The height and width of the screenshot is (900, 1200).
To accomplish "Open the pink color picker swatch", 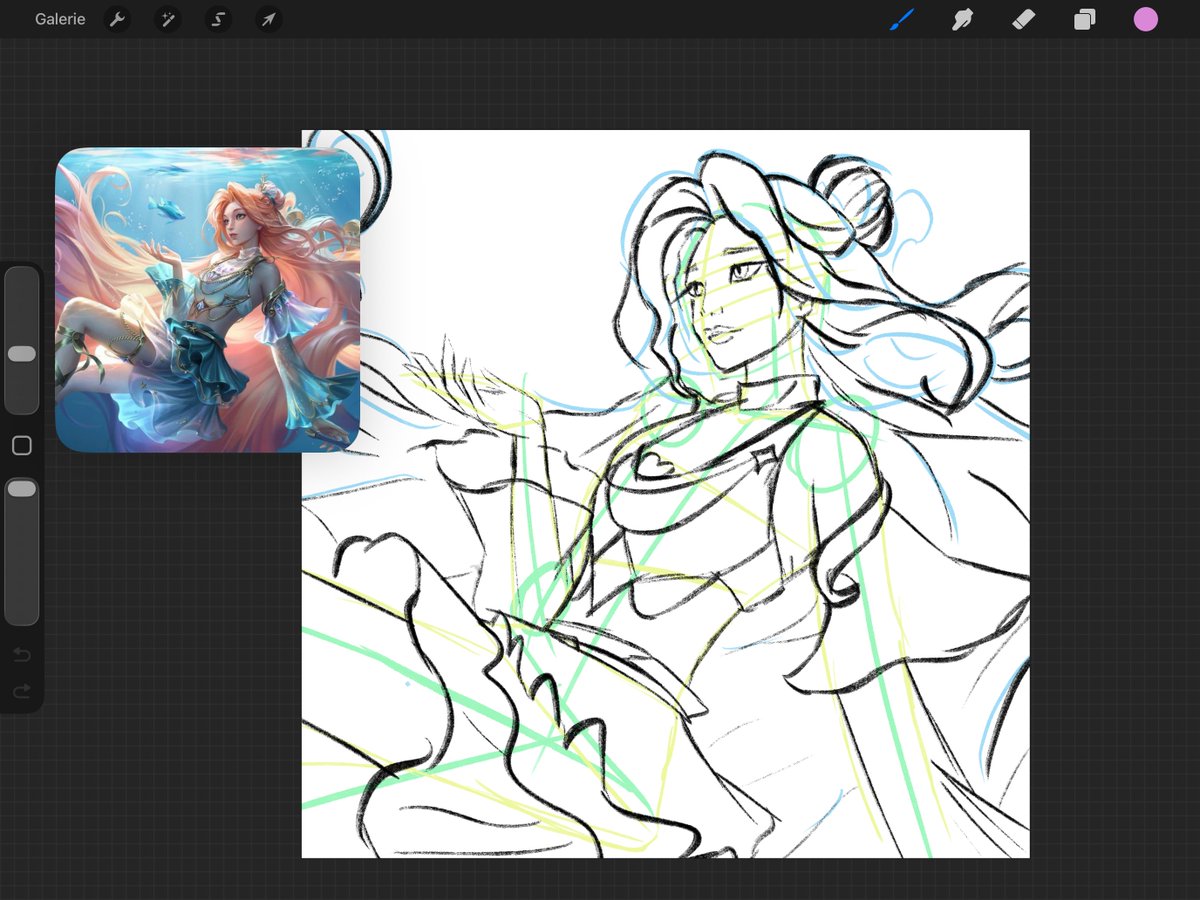I will pyautogui.click(x=1146, y=19).
